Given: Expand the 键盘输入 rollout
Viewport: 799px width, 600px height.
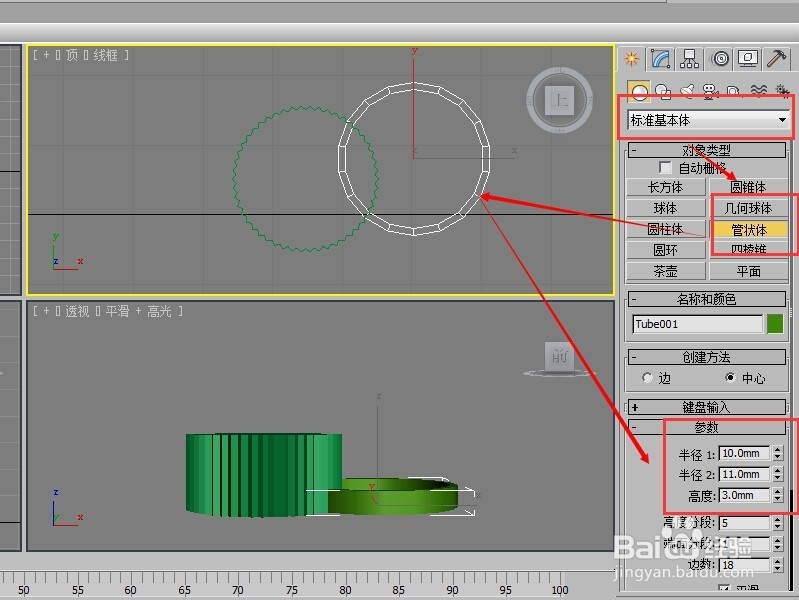Looking at the screenshot, I should point(707,407).
